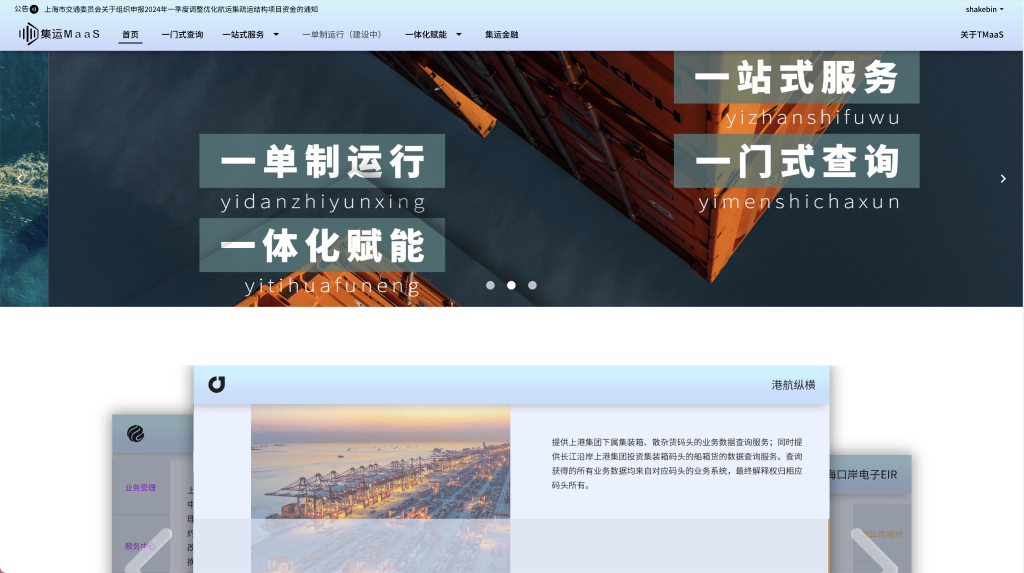Screen dimensions: 1024x573
Task: Click the 公告 announcement speaker icon
Action: pyautogui.click(x=34, y=9)
